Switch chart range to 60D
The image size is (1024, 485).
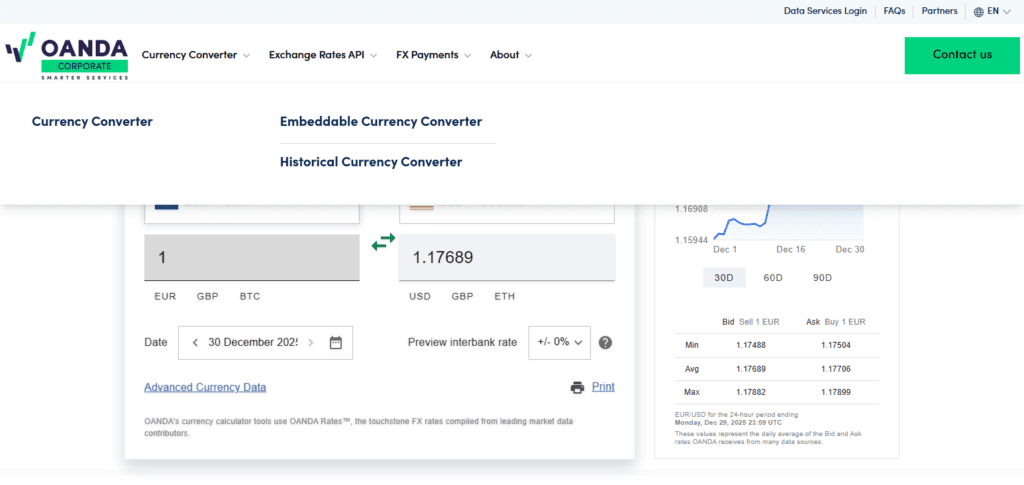[773, 277]
